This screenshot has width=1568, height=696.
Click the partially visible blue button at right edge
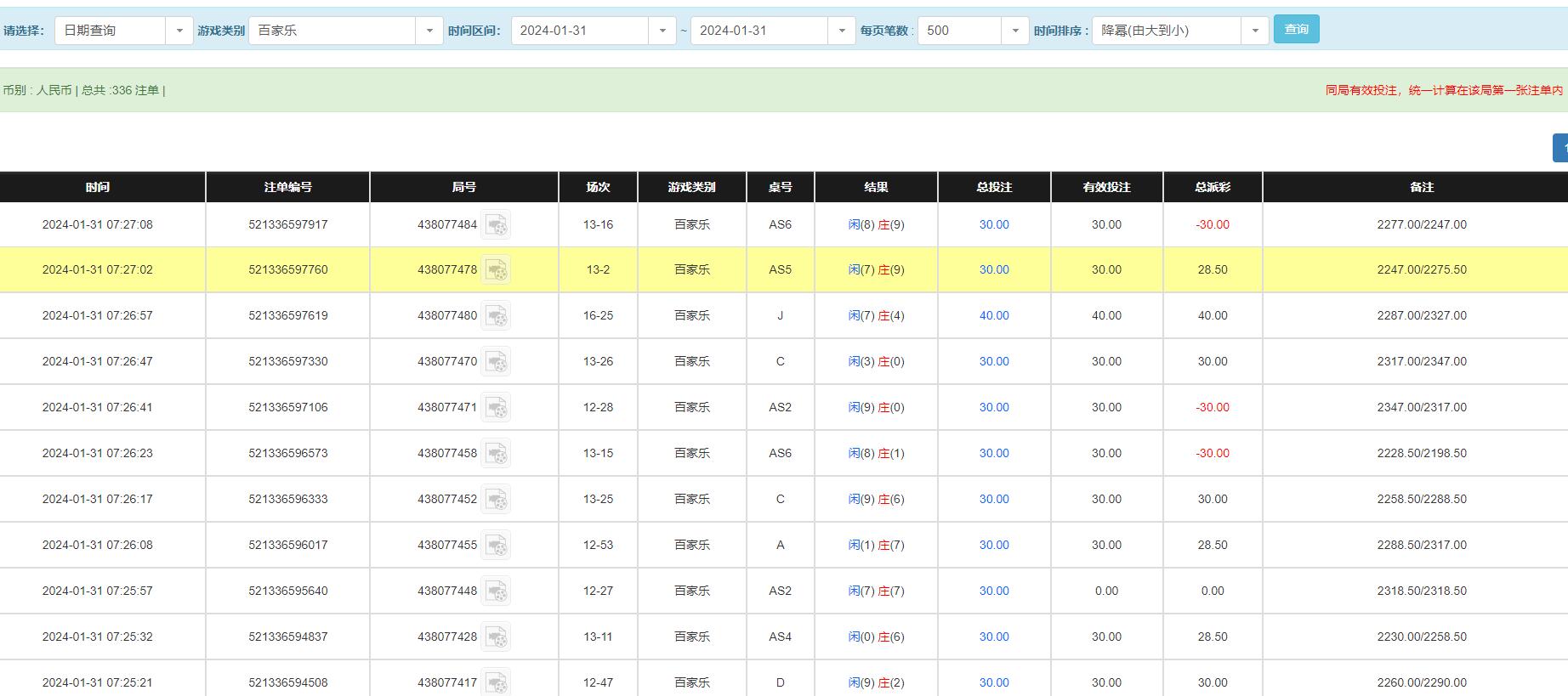click(x=1560, y=148)
